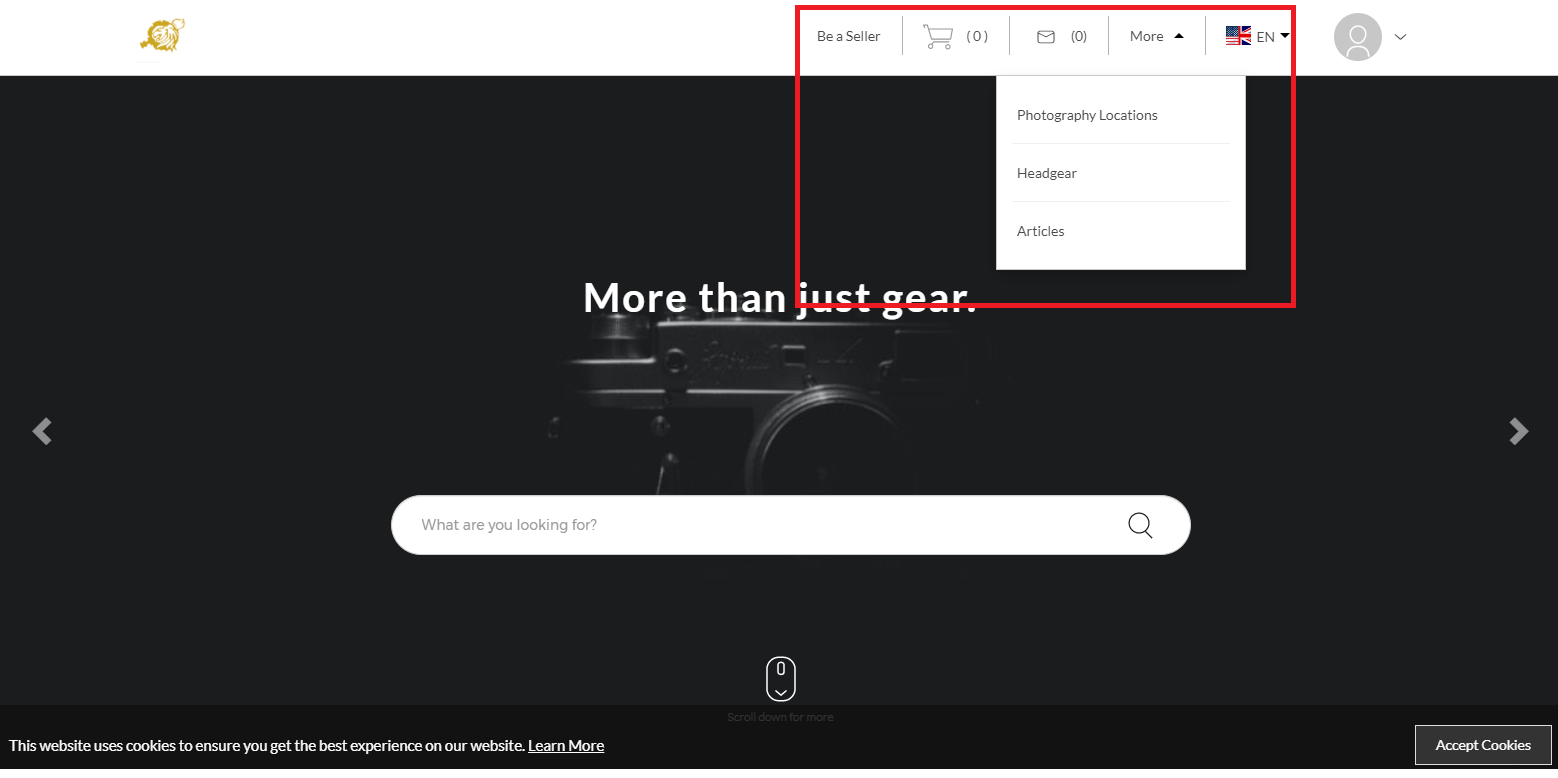Open the EN language dropdown
This screenshot has width=1558, height=778.
point(1272,36)
